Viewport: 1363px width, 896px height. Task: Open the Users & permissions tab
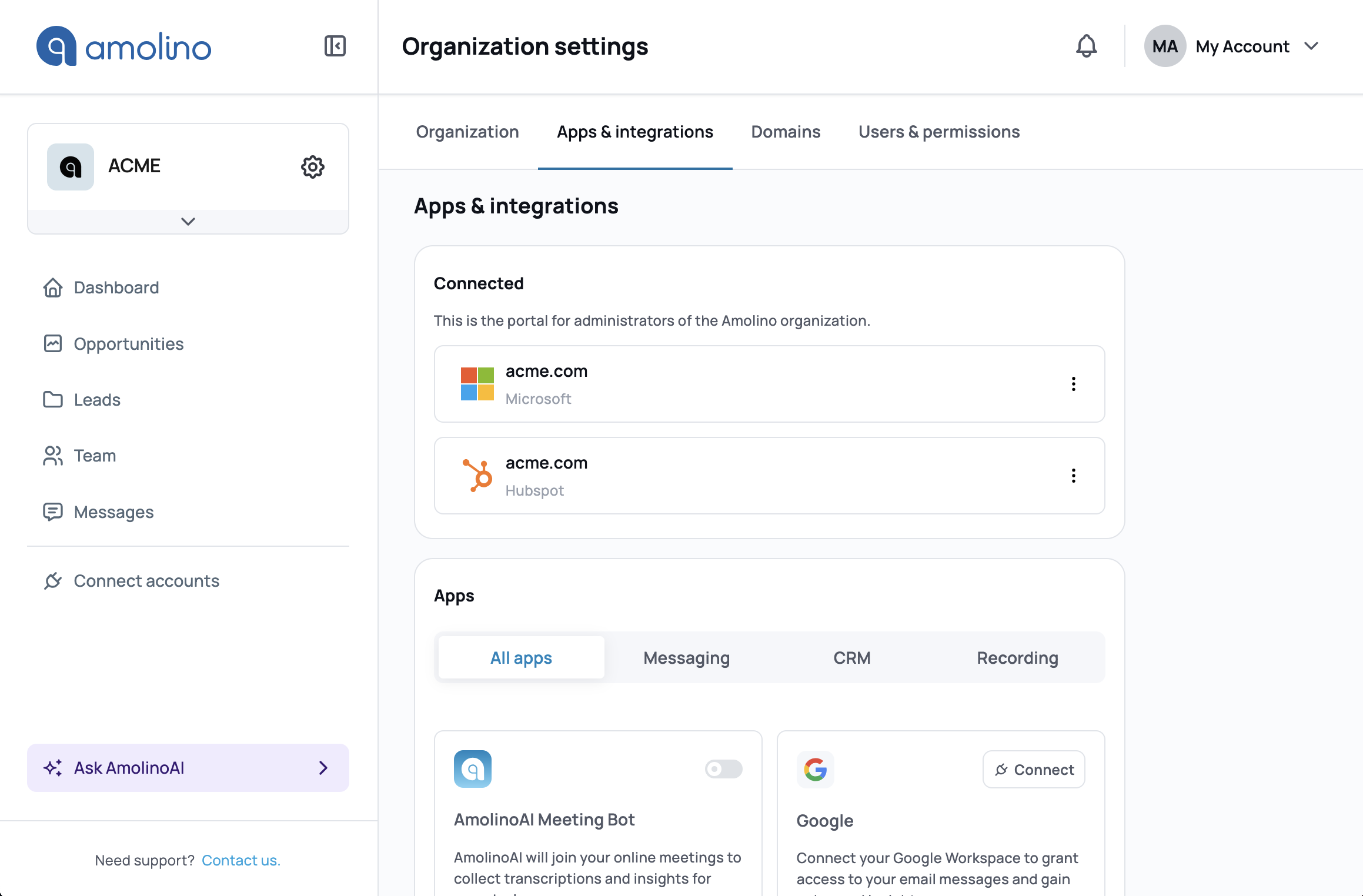[x=938, y=132]
